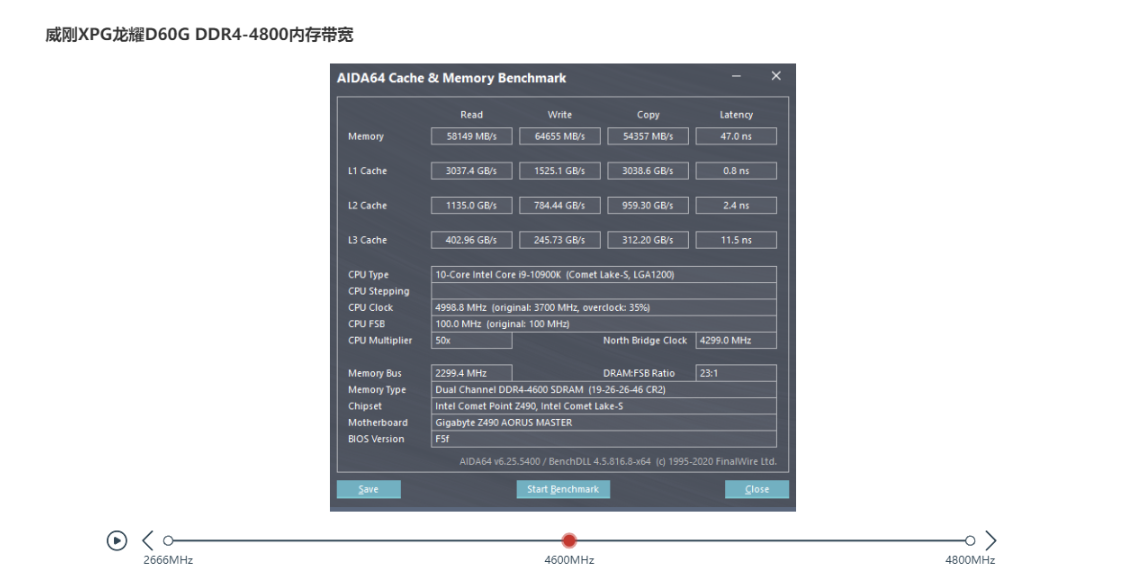Click Start Benchmark
This screenshot has height=582, width=1133.
[x=563, y=489]
